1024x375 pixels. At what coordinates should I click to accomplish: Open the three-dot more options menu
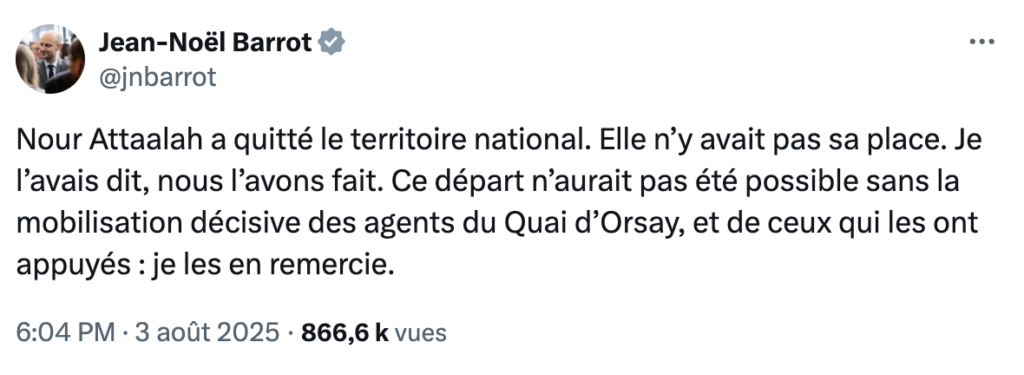(x=982, y=42)
